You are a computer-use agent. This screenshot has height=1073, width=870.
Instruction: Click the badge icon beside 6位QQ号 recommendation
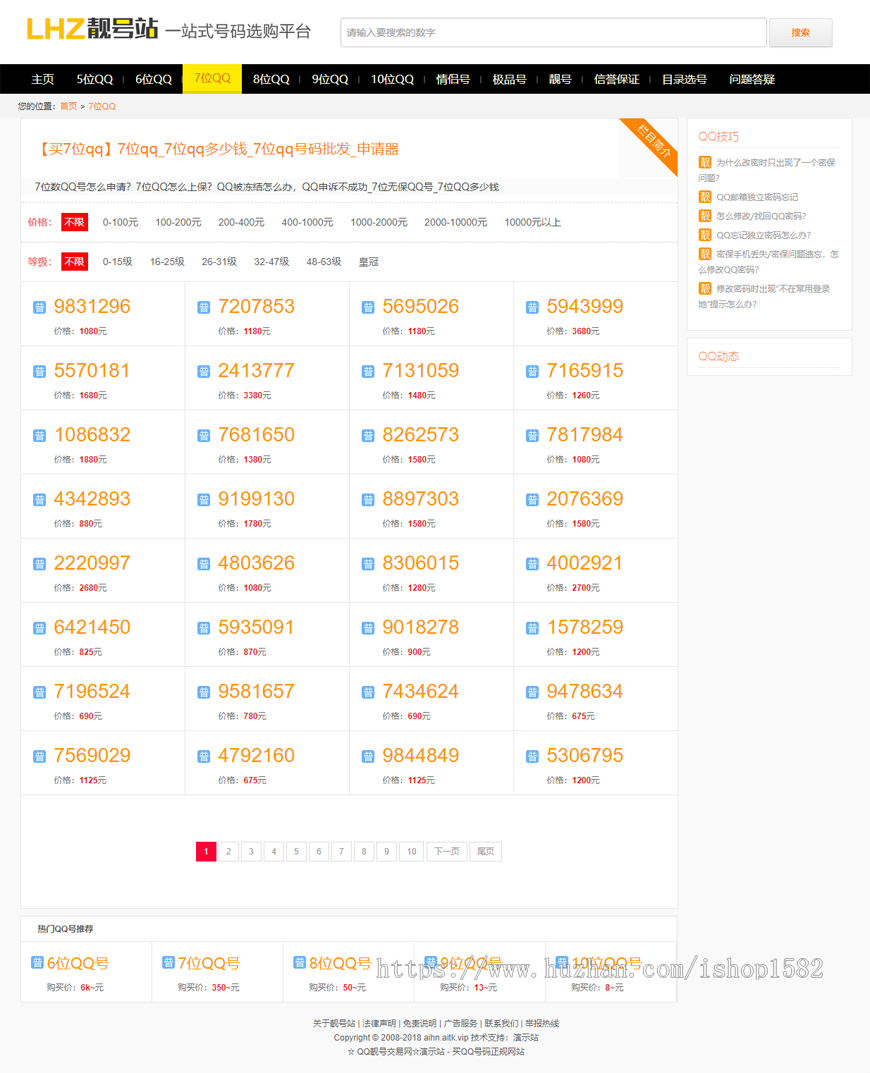tap(37, 963)
